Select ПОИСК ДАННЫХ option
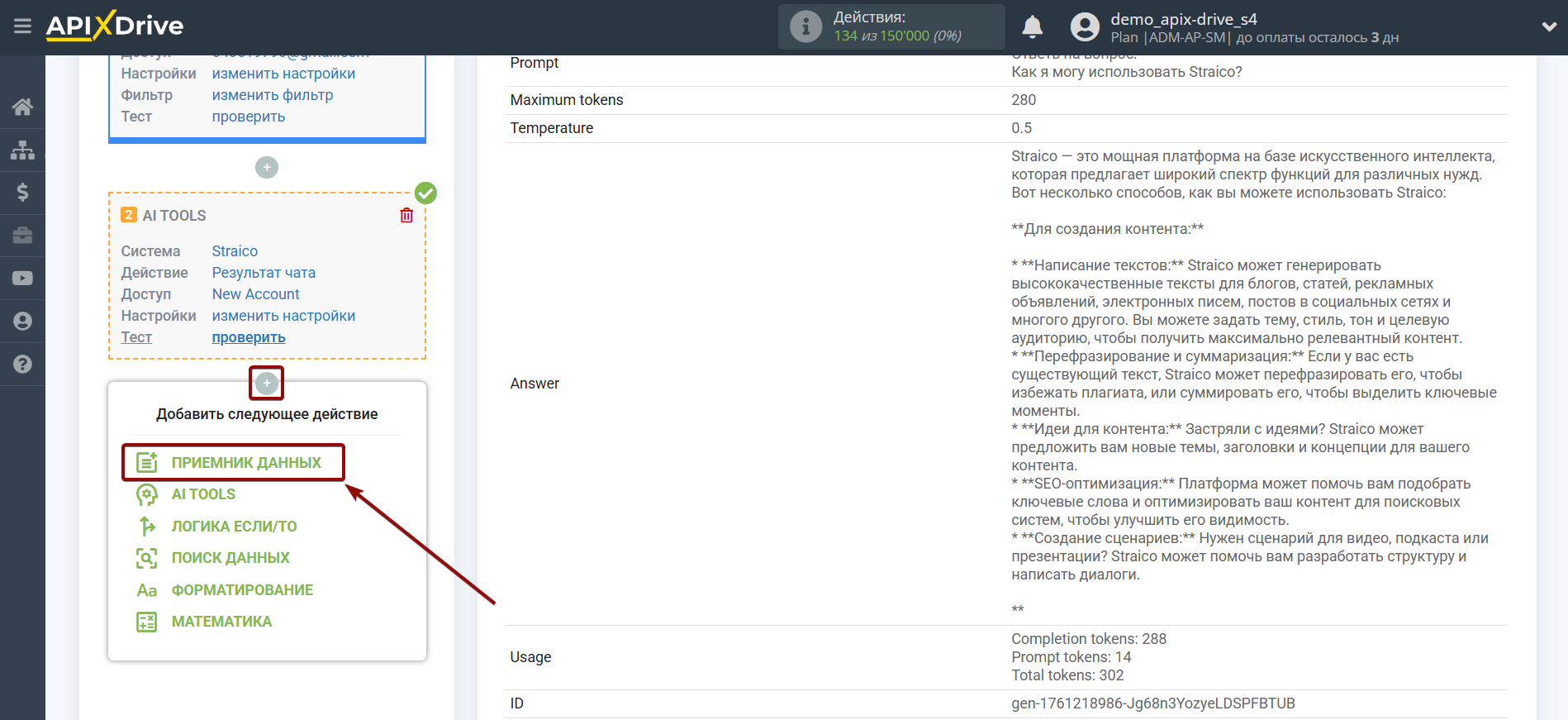Screen dimensions: 1568x720 tap(230, 558)
